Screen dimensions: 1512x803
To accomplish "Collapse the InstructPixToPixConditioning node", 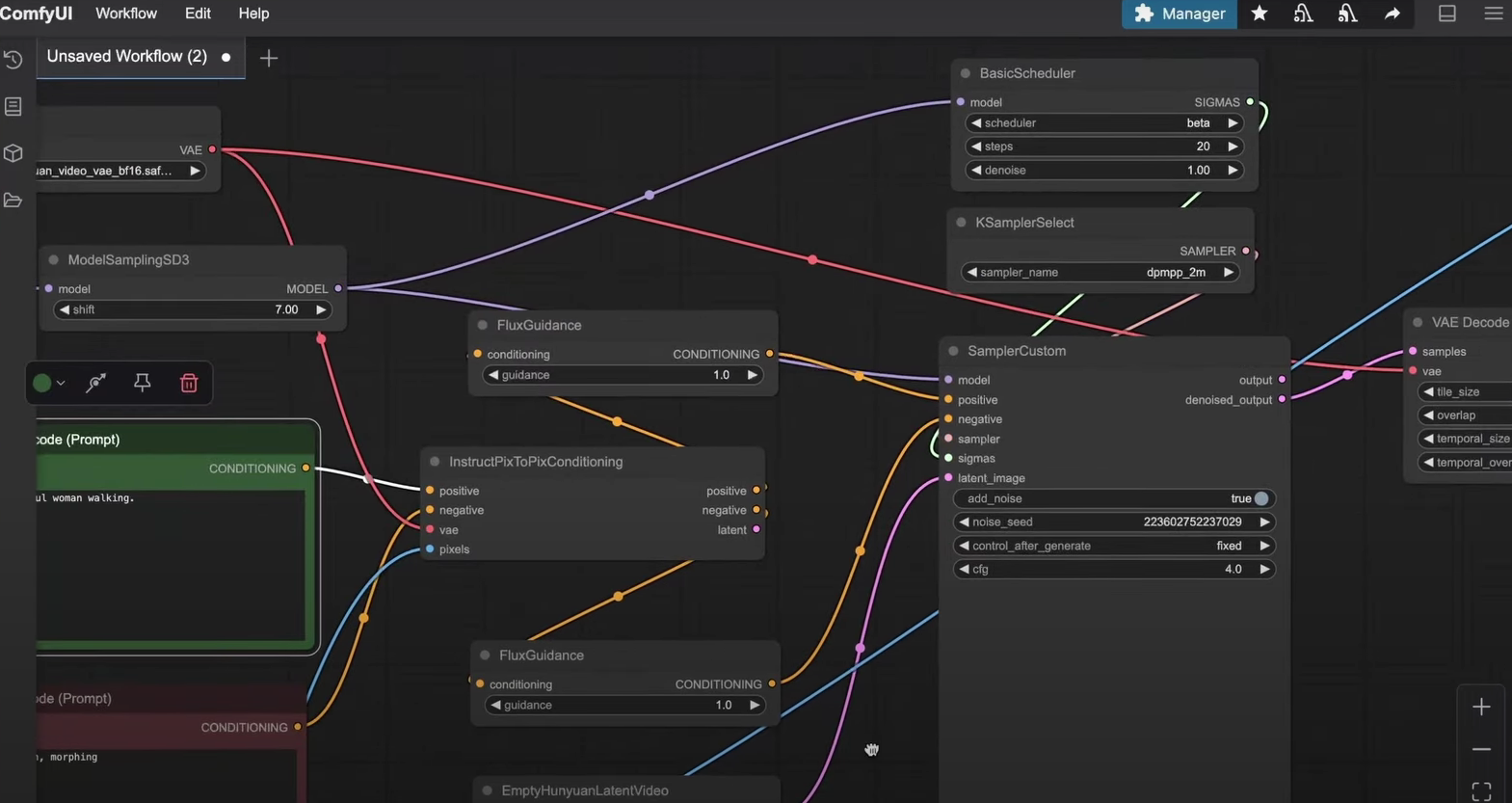I will [435, 462].
